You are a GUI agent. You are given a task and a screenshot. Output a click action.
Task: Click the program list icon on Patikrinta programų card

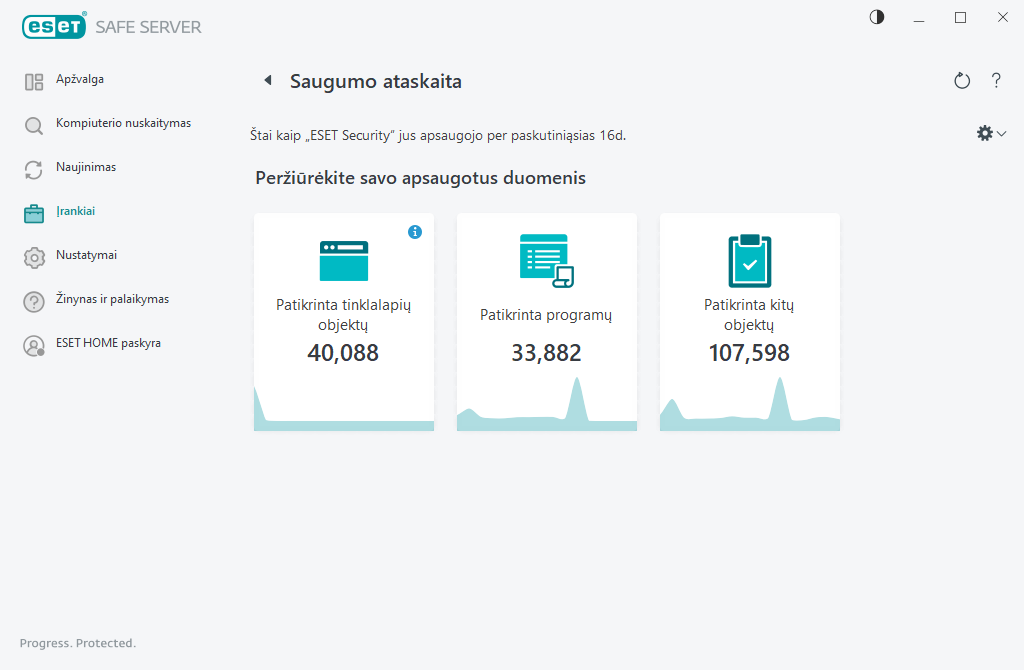(x=547, y=261)
